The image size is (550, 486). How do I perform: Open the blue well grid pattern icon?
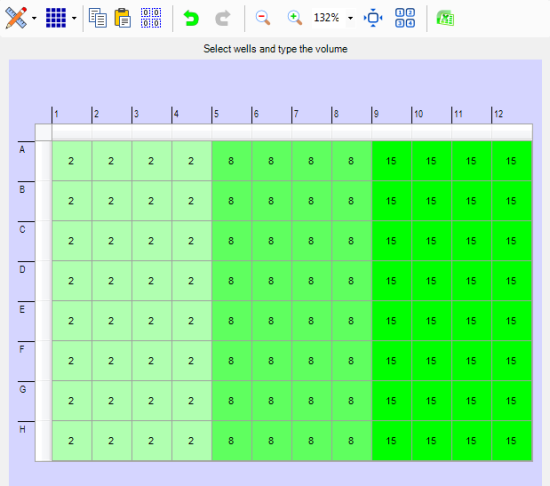click(56, 18)
